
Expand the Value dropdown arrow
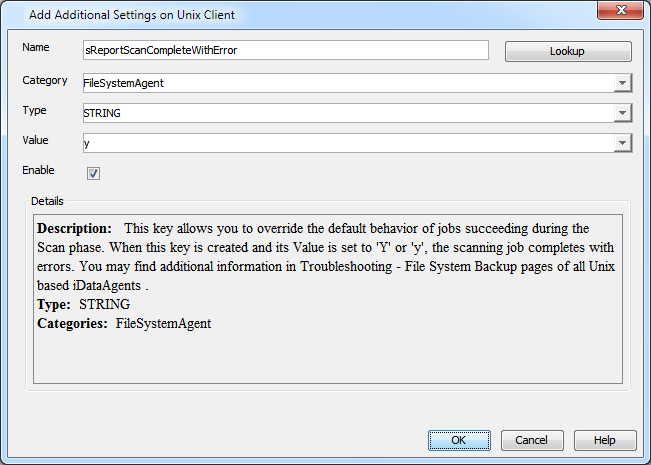(623, 144)
